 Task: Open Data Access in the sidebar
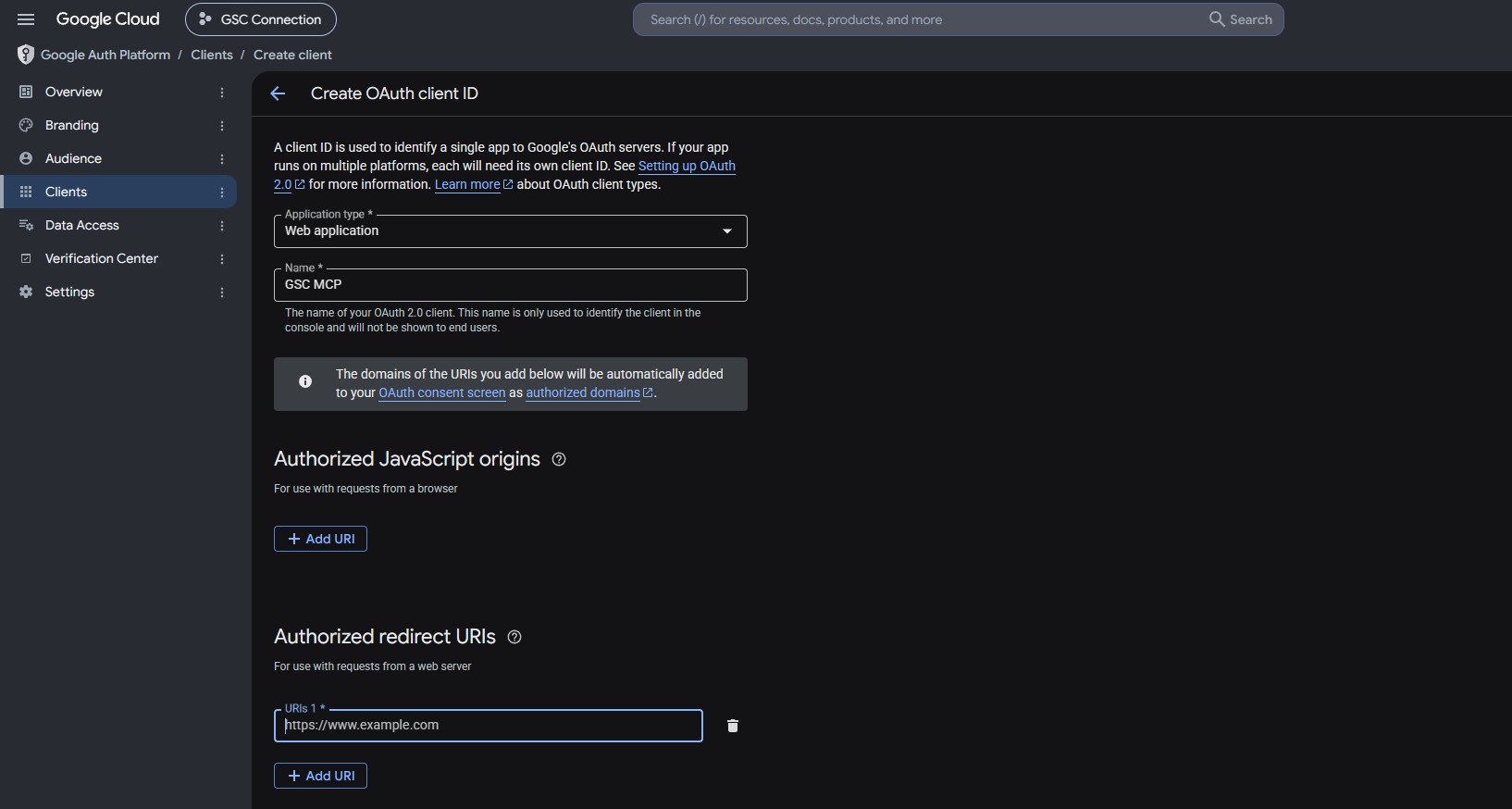[x=118, y=225]
